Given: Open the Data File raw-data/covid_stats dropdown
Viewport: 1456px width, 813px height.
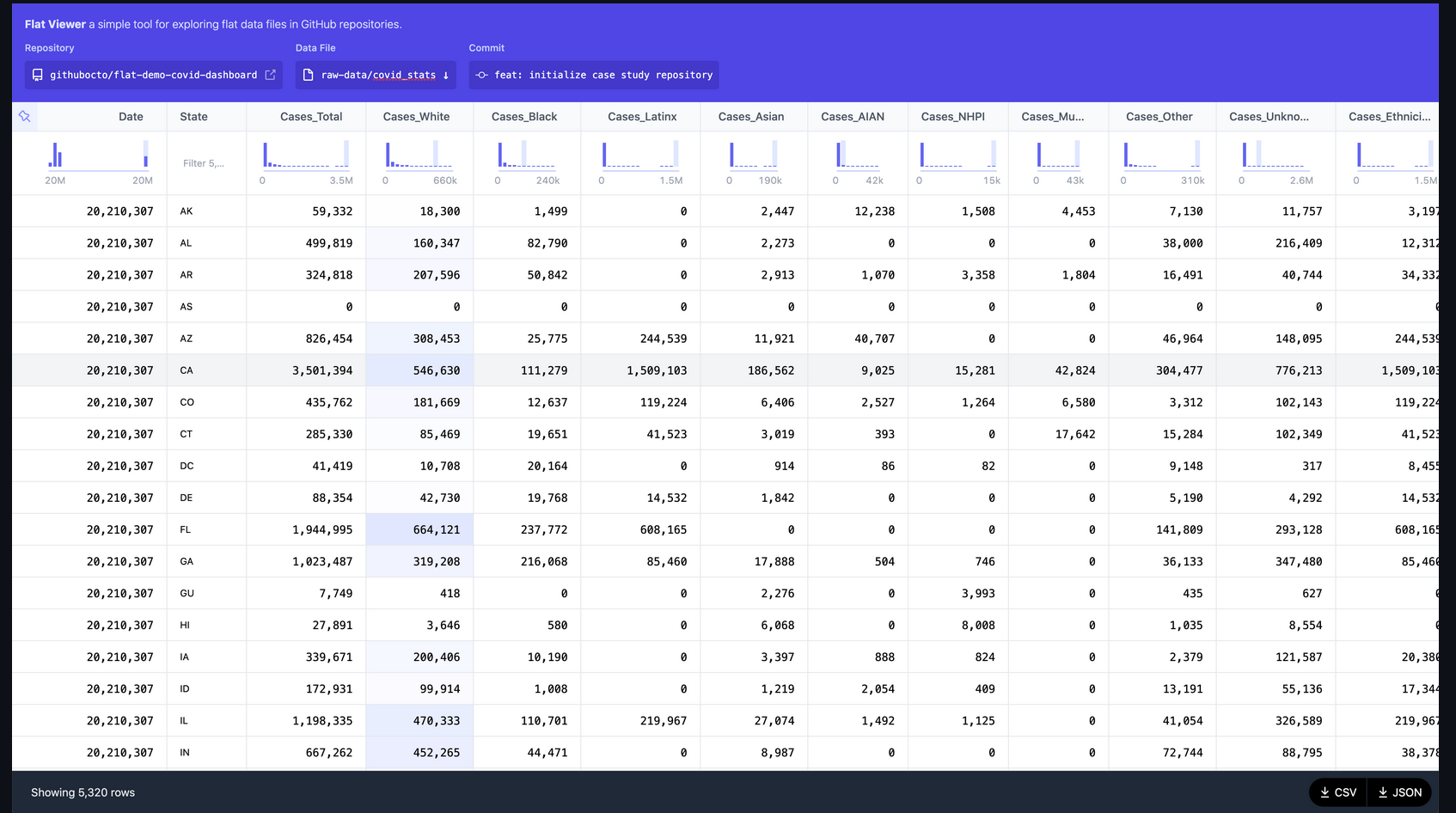Looking at the screenshot, I should pyautogui.click(x=376, y=75).
